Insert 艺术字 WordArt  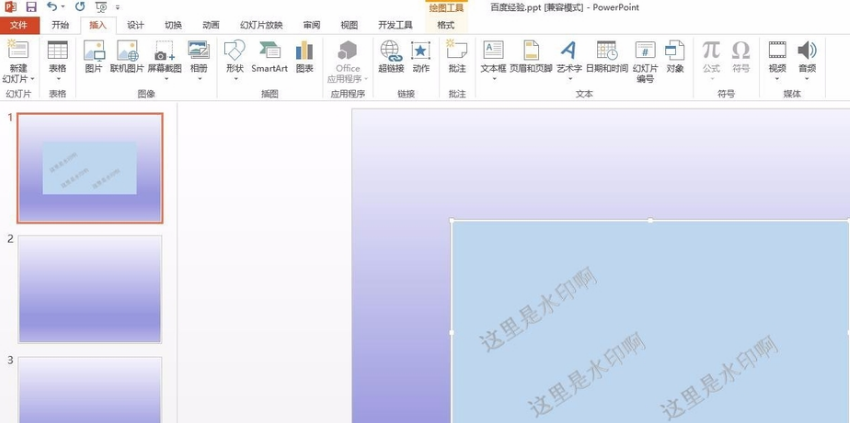[568, 50]
